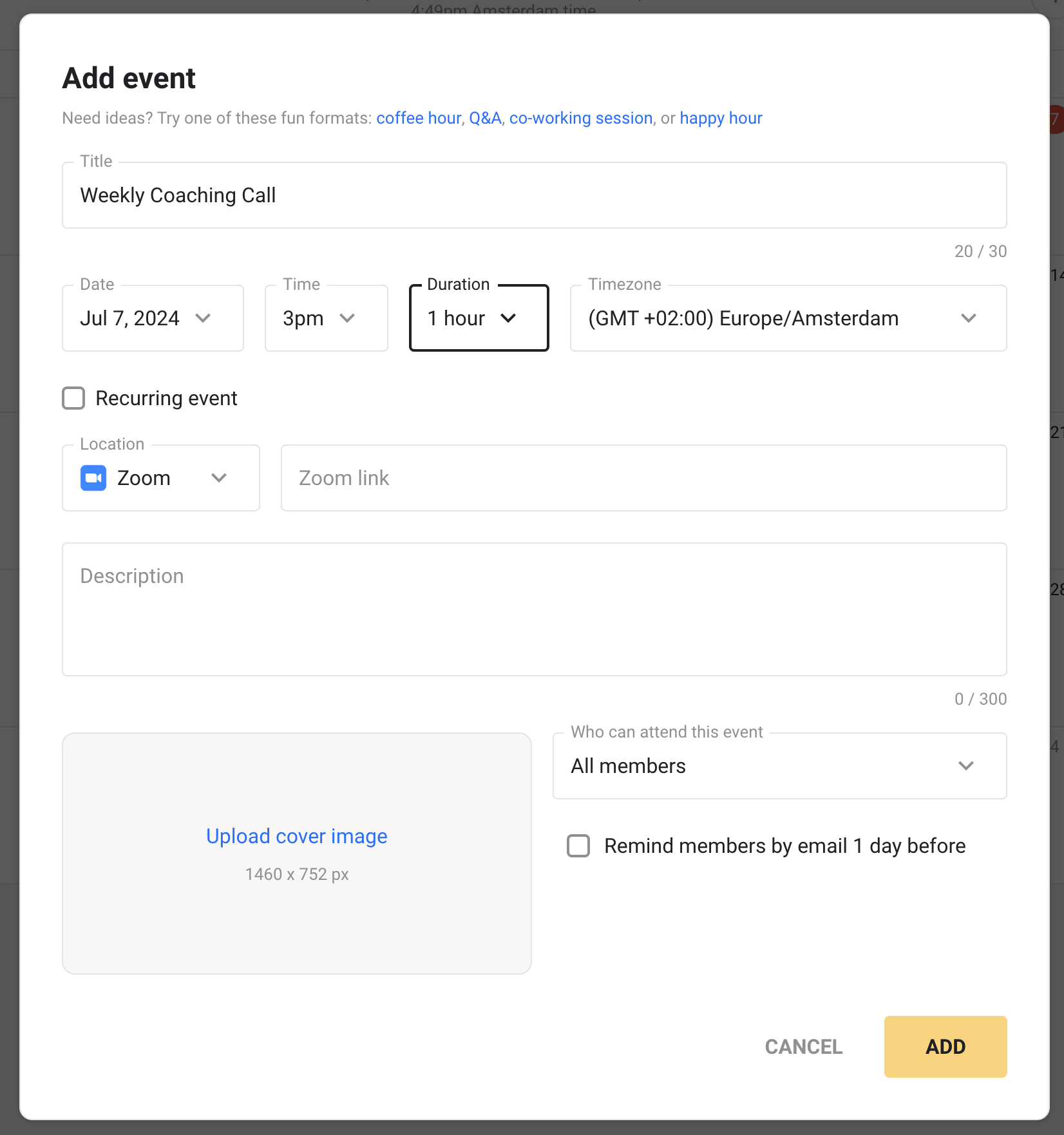Screen dimensions: 1064x1135
Task: Click the happy hour suggestion link
Action: 721,119
